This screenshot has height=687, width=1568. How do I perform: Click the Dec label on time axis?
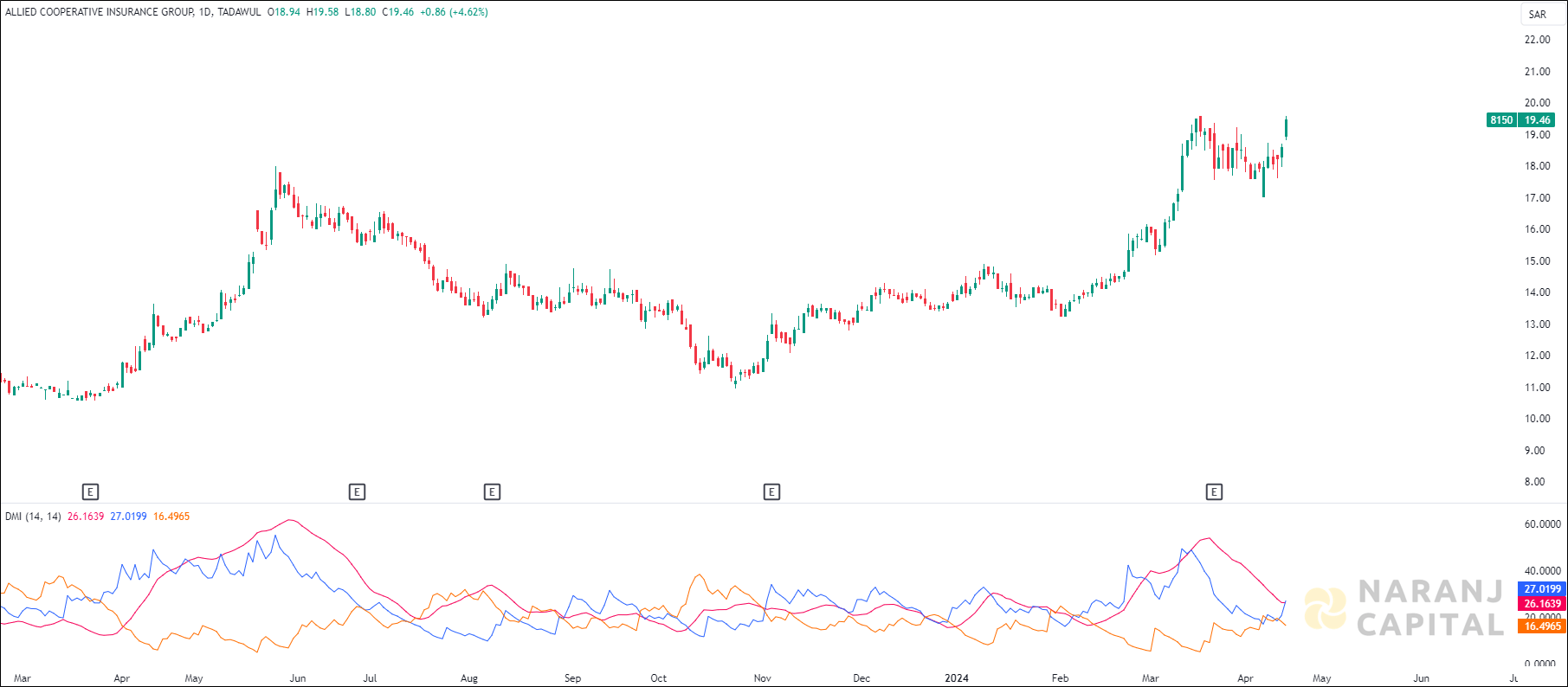tap(861, 678)
